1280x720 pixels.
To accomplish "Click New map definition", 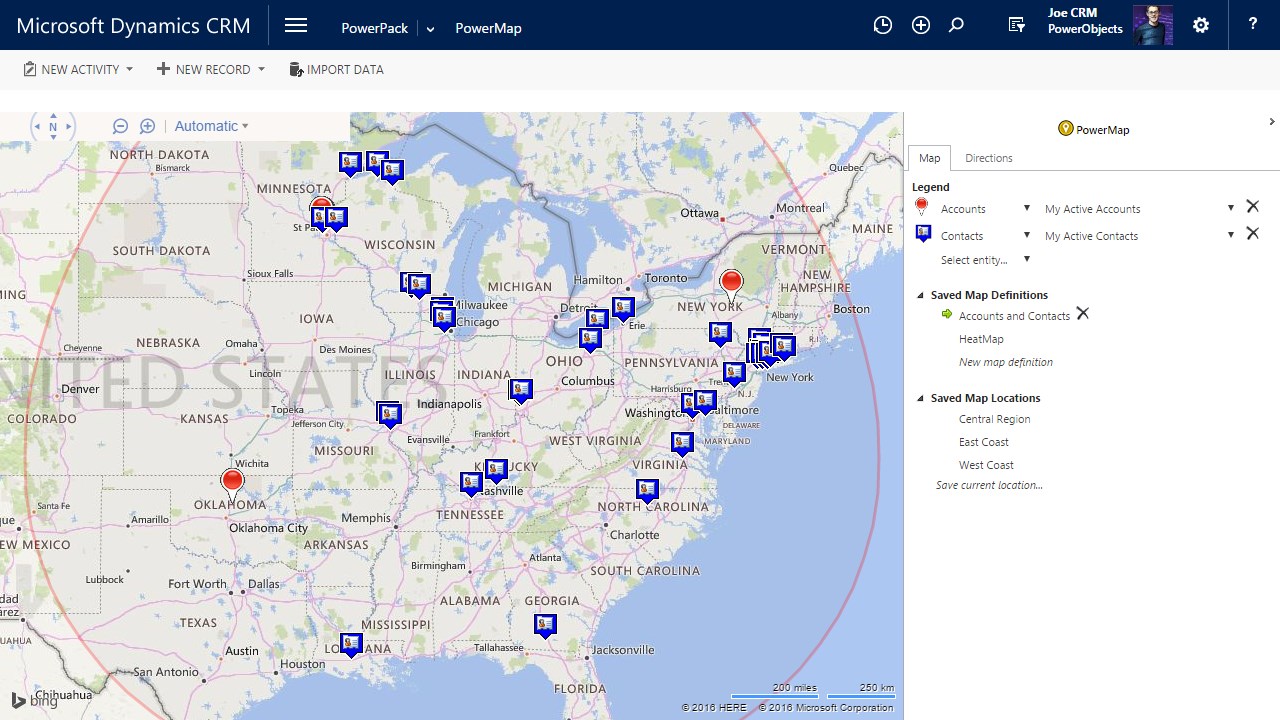I will tap(1005, 362).
